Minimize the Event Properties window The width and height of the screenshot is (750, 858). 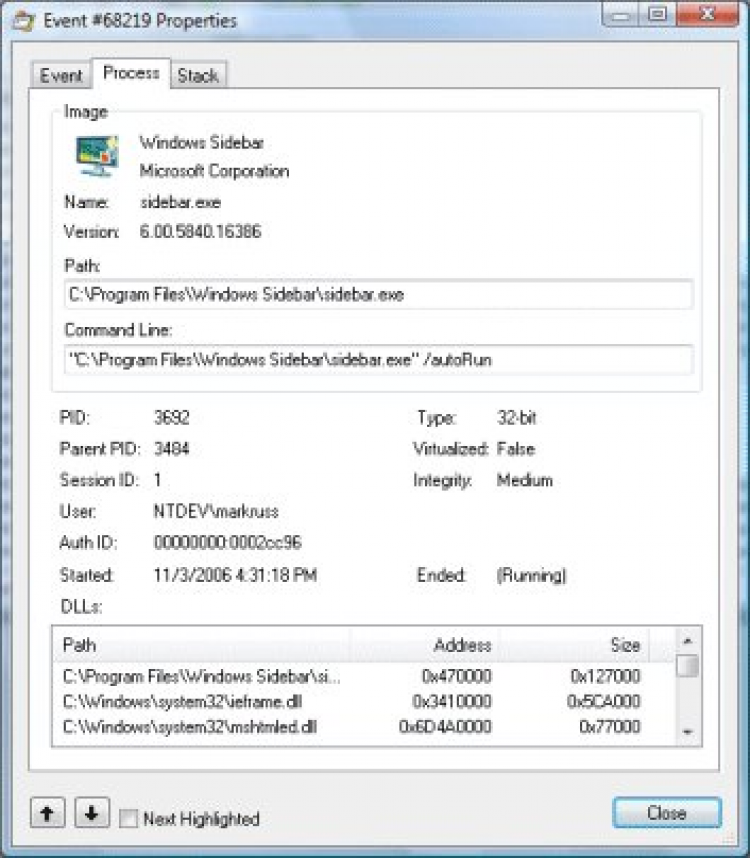[620, 15]
